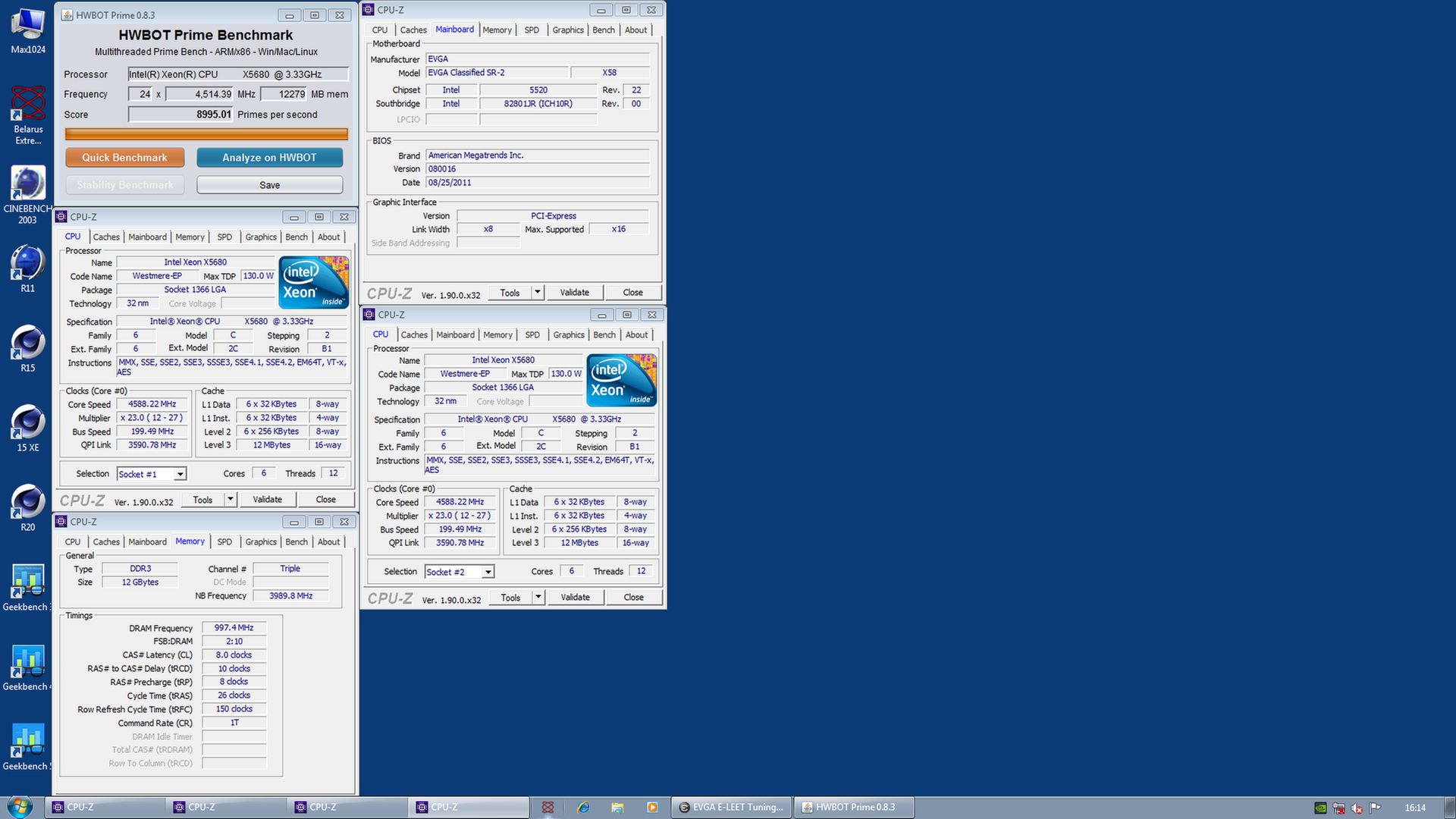Open Geekbench 4 desktop shortcut

[x=28, y=667]
